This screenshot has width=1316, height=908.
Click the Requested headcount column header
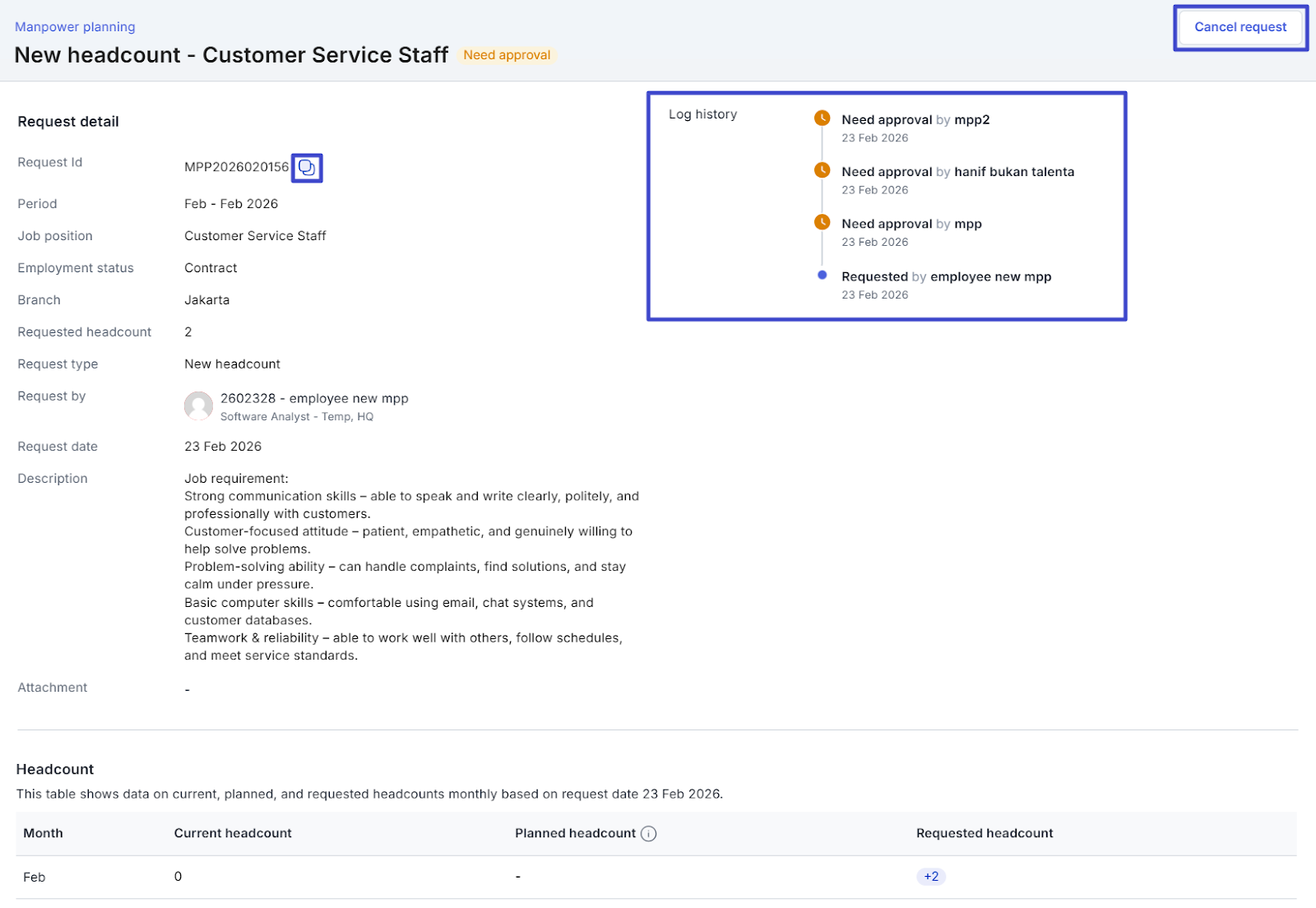(x=984, y=833)
